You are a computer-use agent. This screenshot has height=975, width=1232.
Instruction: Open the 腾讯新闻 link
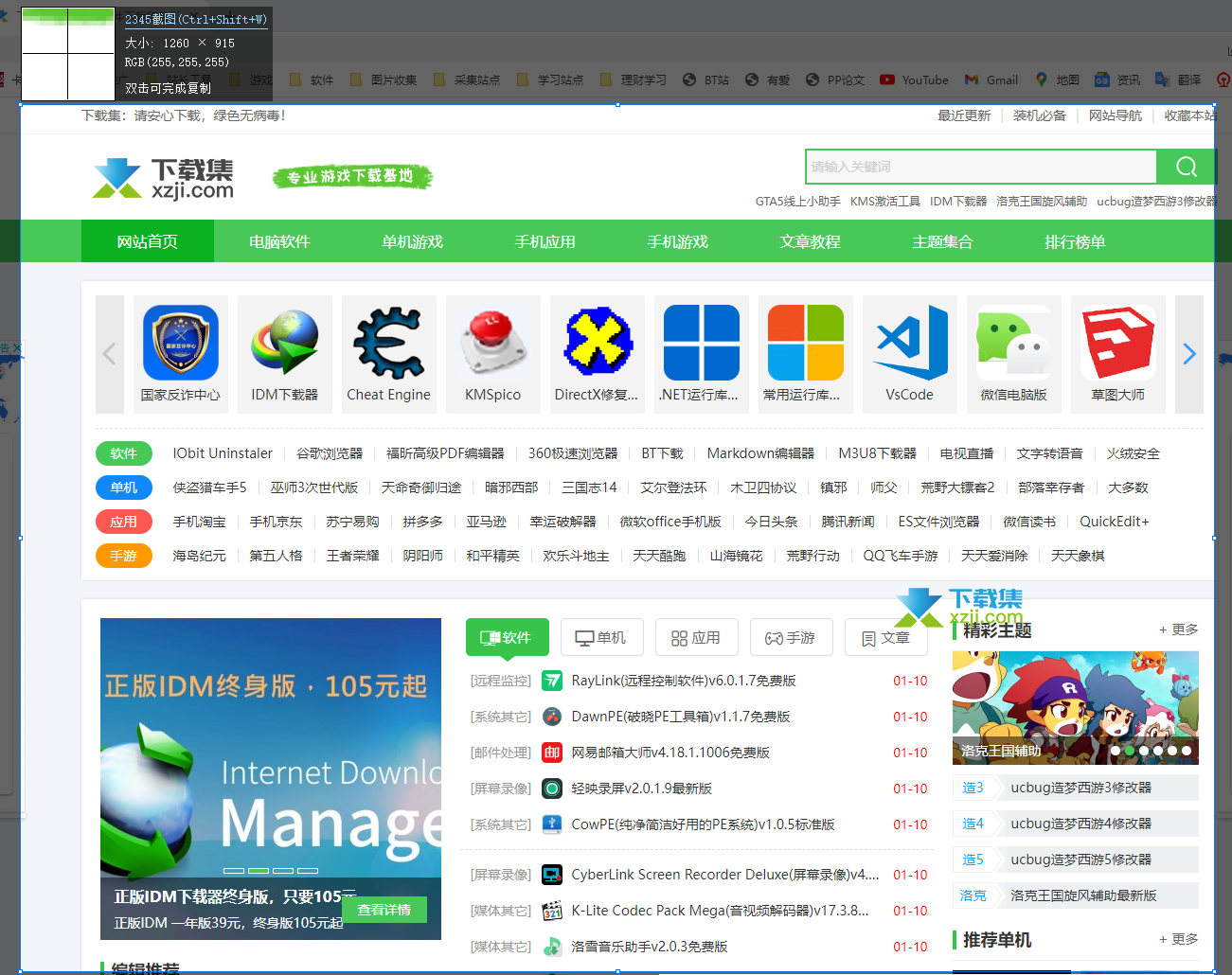pos(848,522)
